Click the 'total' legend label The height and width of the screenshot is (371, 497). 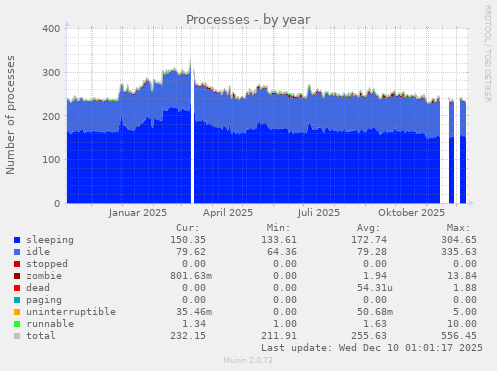click(41, 336)
